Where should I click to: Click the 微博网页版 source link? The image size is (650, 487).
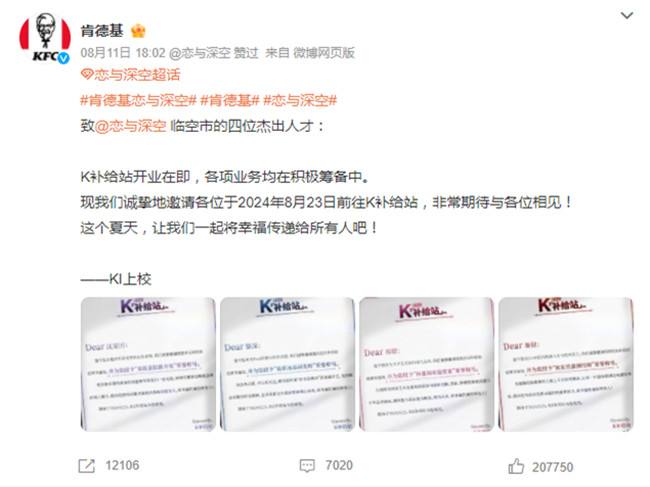(324, 53)
